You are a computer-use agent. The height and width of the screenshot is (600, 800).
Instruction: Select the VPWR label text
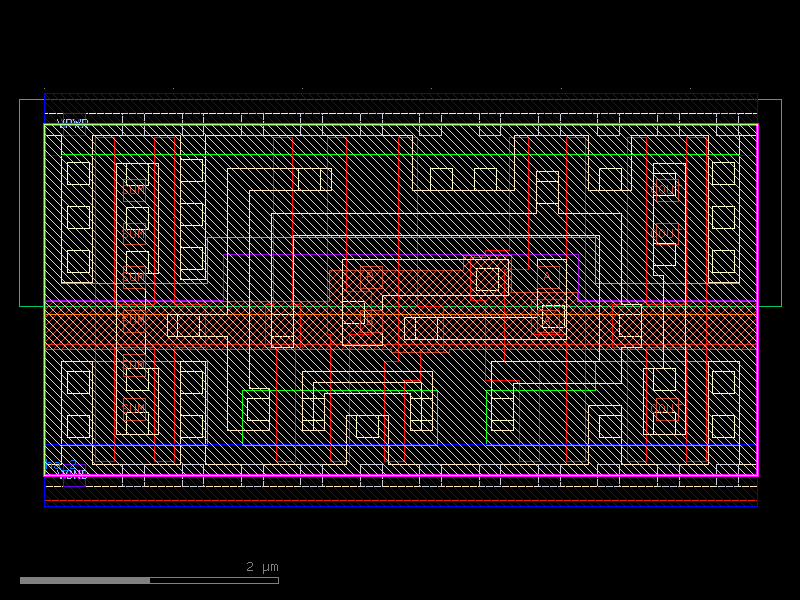[72, 122]
